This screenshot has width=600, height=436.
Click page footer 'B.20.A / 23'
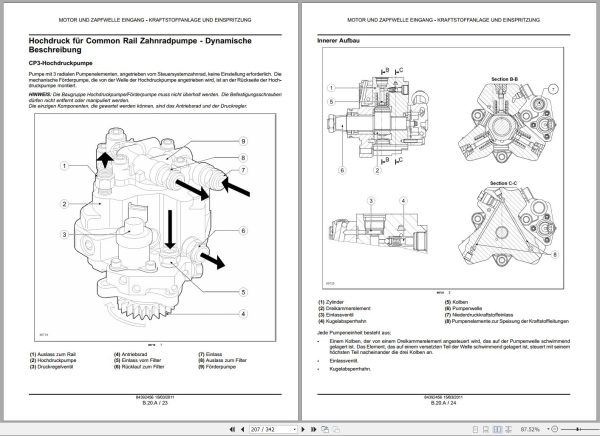155,403
